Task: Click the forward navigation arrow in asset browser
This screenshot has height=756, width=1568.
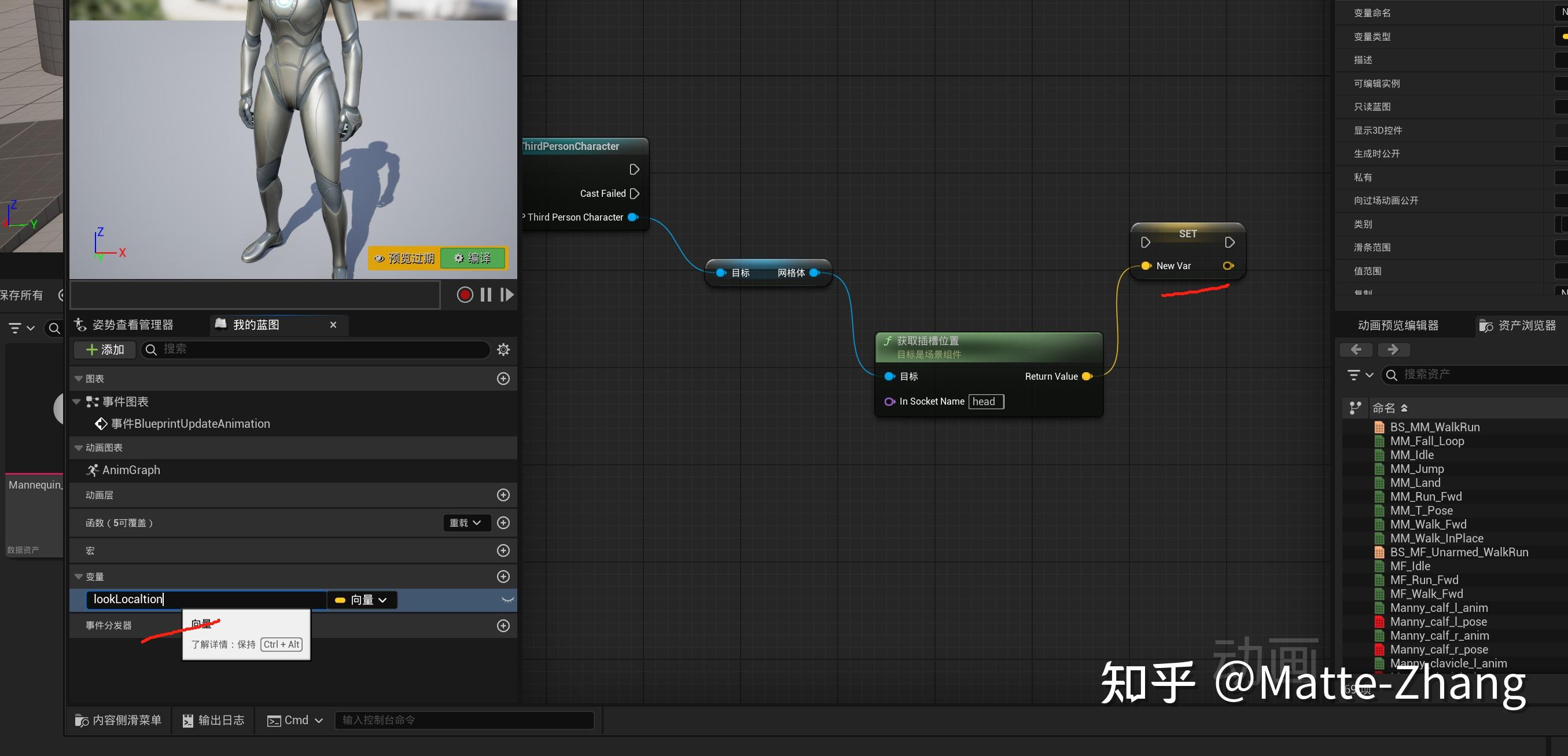Action: click(x=1394, y=349)
